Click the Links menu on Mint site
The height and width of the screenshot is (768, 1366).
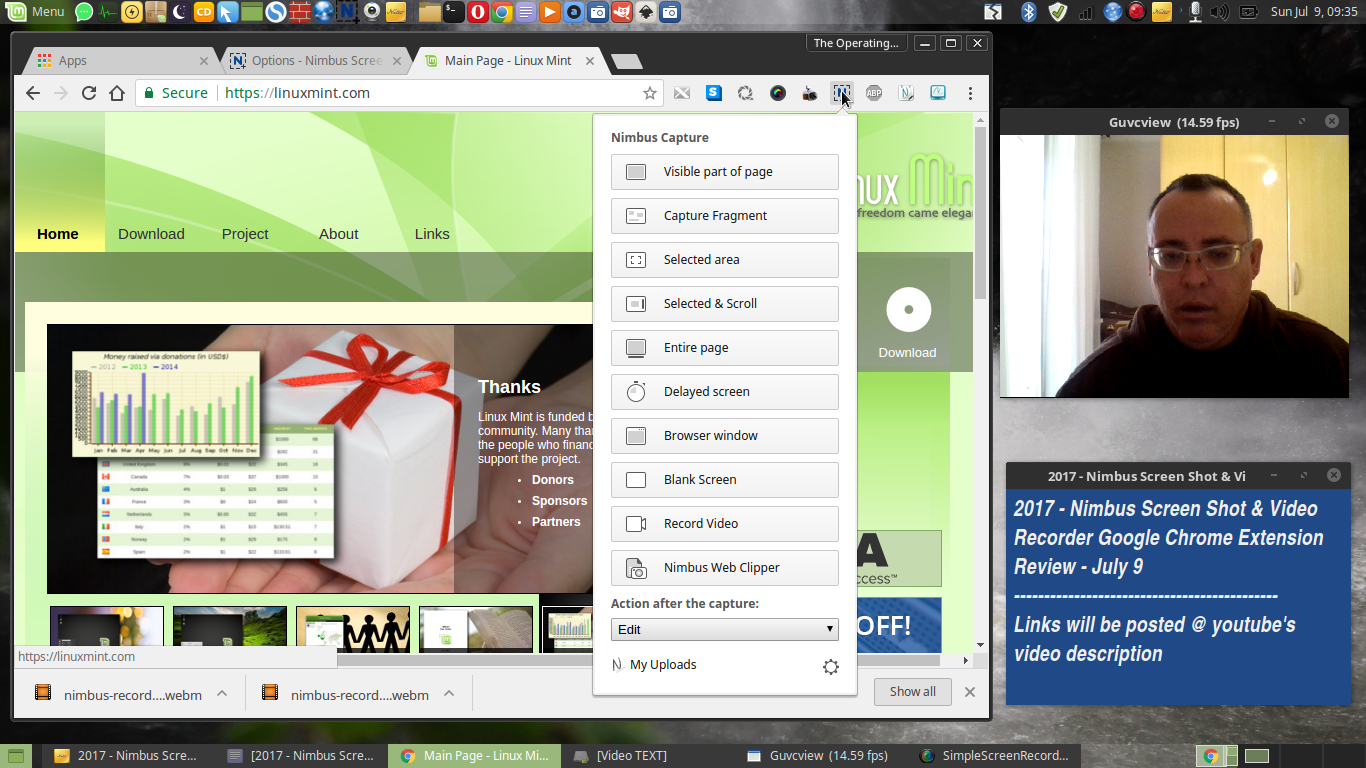tap(432, 234)
